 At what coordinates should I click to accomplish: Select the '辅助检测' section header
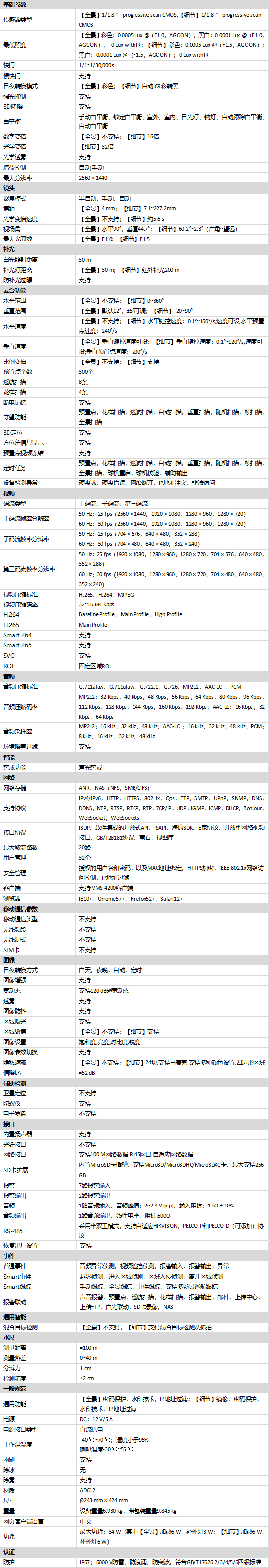pyautogui.click(x=15, y=1084)
